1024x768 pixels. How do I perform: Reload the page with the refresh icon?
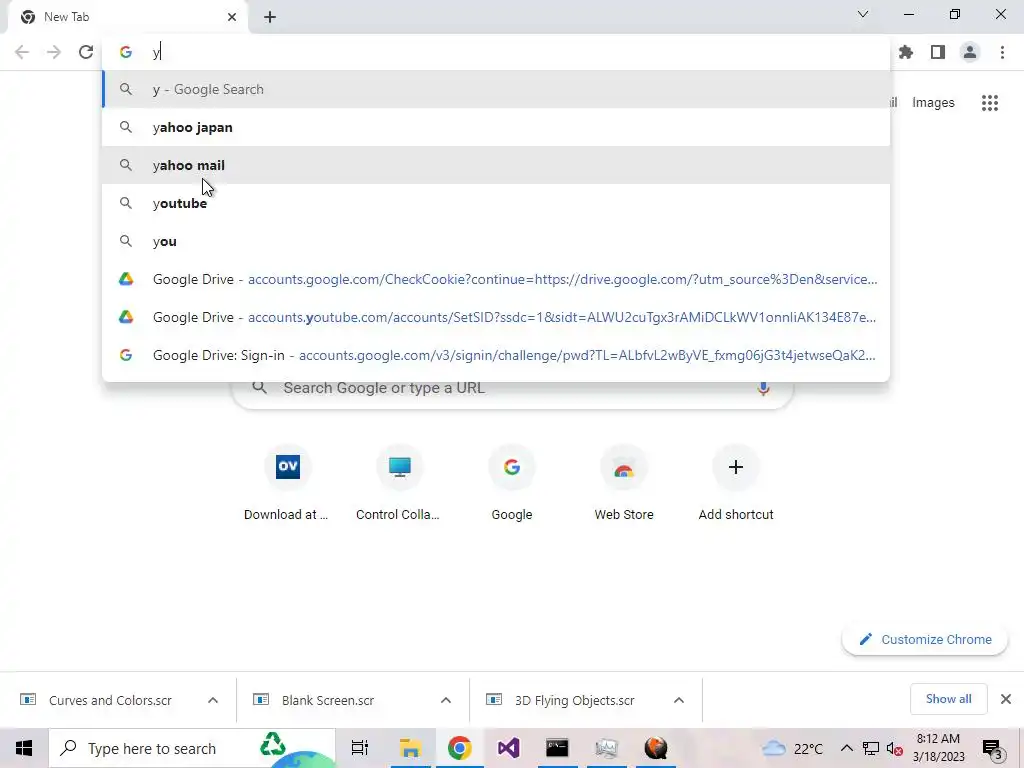[x=86, y=52]
